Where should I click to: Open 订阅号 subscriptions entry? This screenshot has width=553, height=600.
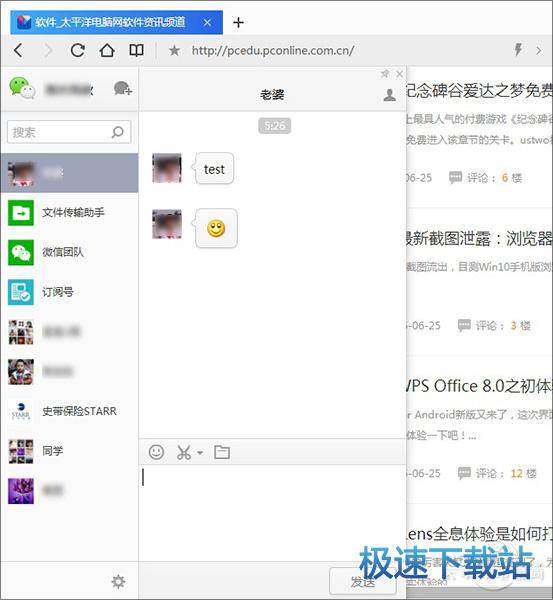coord(69,292)
